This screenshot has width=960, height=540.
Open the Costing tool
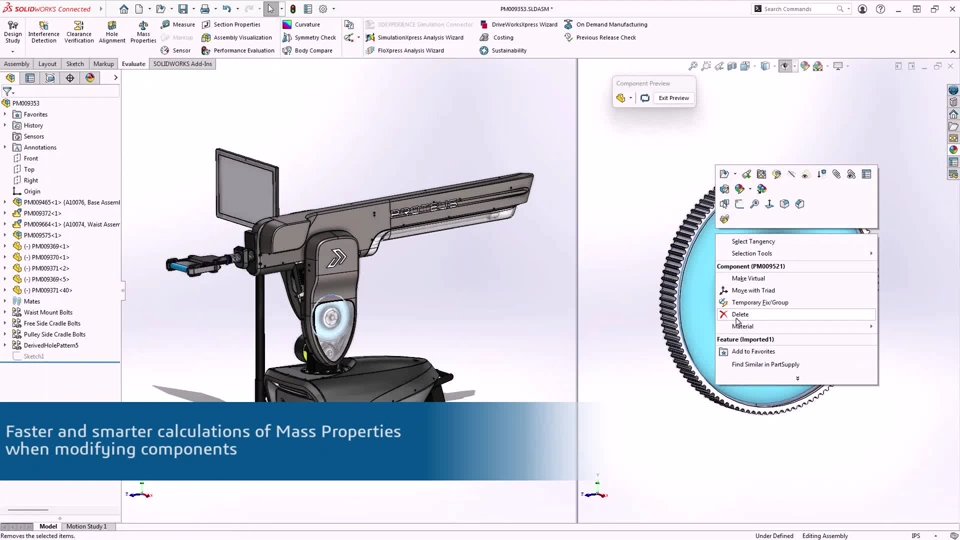[x=497, y=37]
